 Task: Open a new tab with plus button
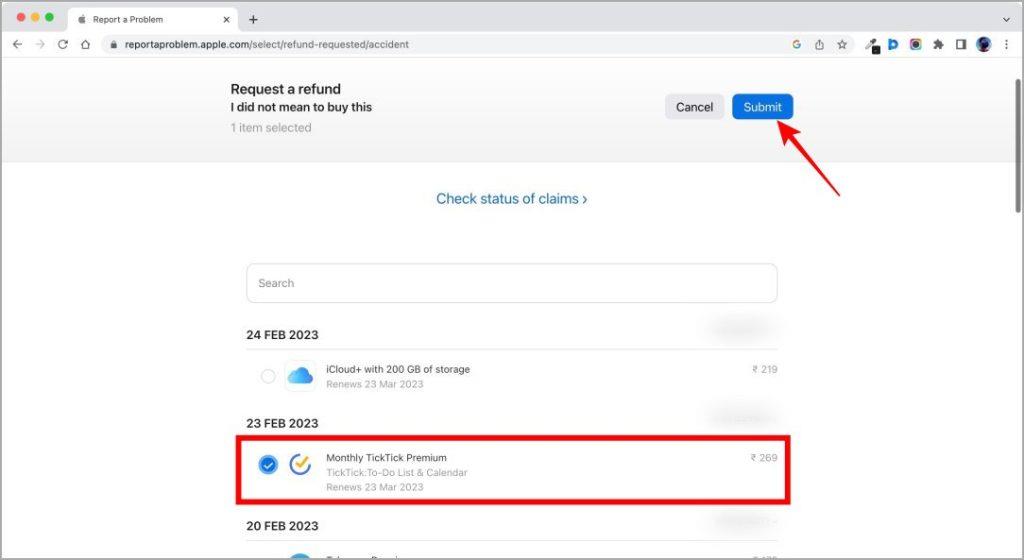(x=253, y=20)
